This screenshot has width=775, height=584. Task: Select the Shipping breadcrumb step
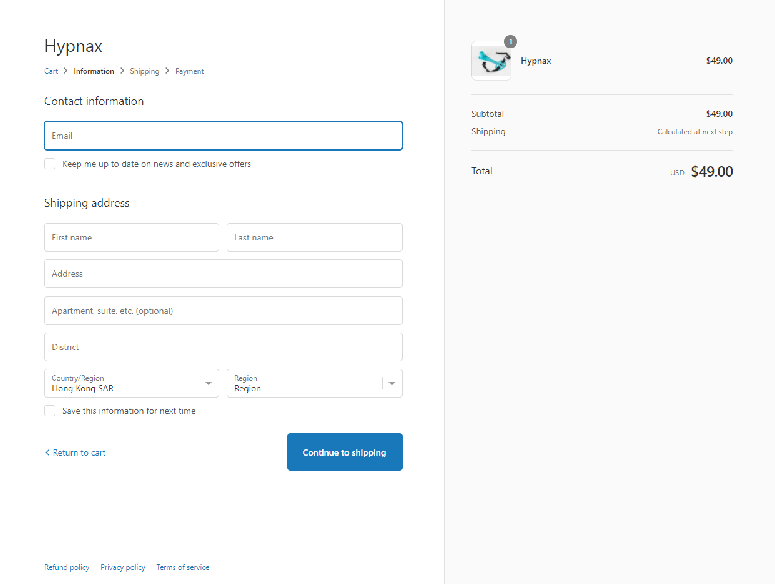tap(144, 71)
